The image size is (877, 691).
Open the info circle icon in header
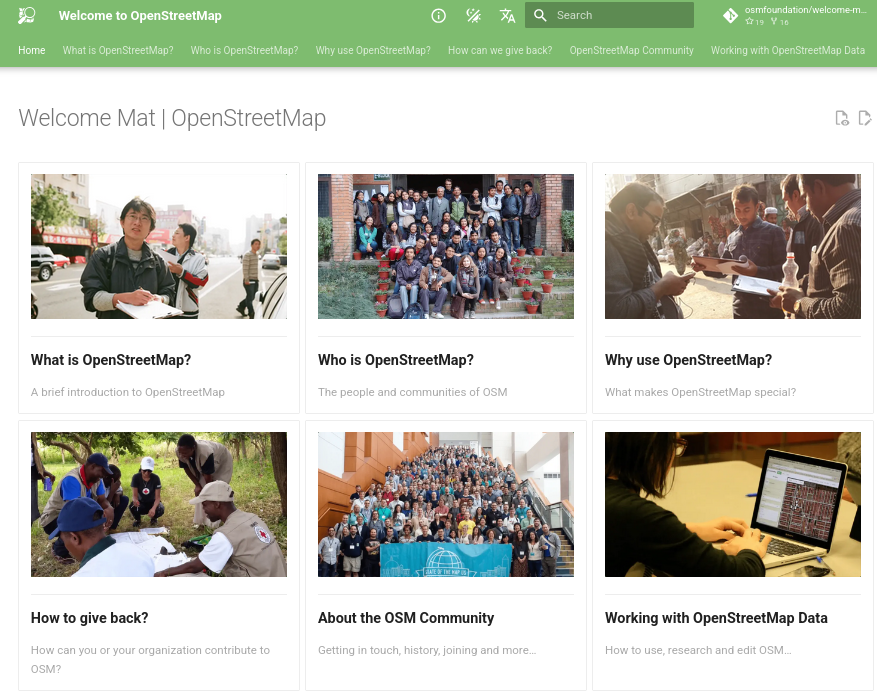point(438,16)
